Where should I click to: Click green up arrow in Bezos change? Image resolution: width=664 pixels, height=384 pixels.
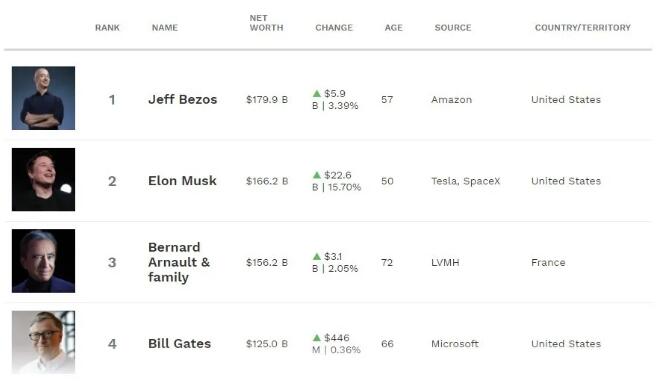pos(317,94)
